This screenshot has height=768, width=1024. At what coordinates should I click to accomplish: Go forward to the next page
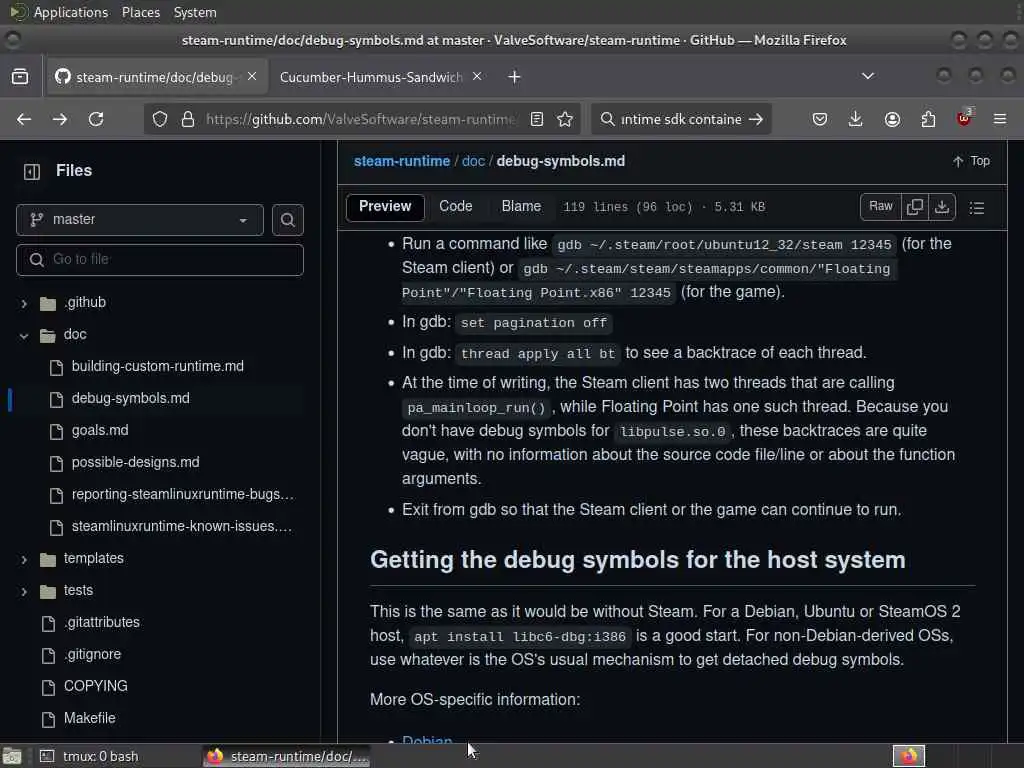pyautogui.click(x=59, y=120)
